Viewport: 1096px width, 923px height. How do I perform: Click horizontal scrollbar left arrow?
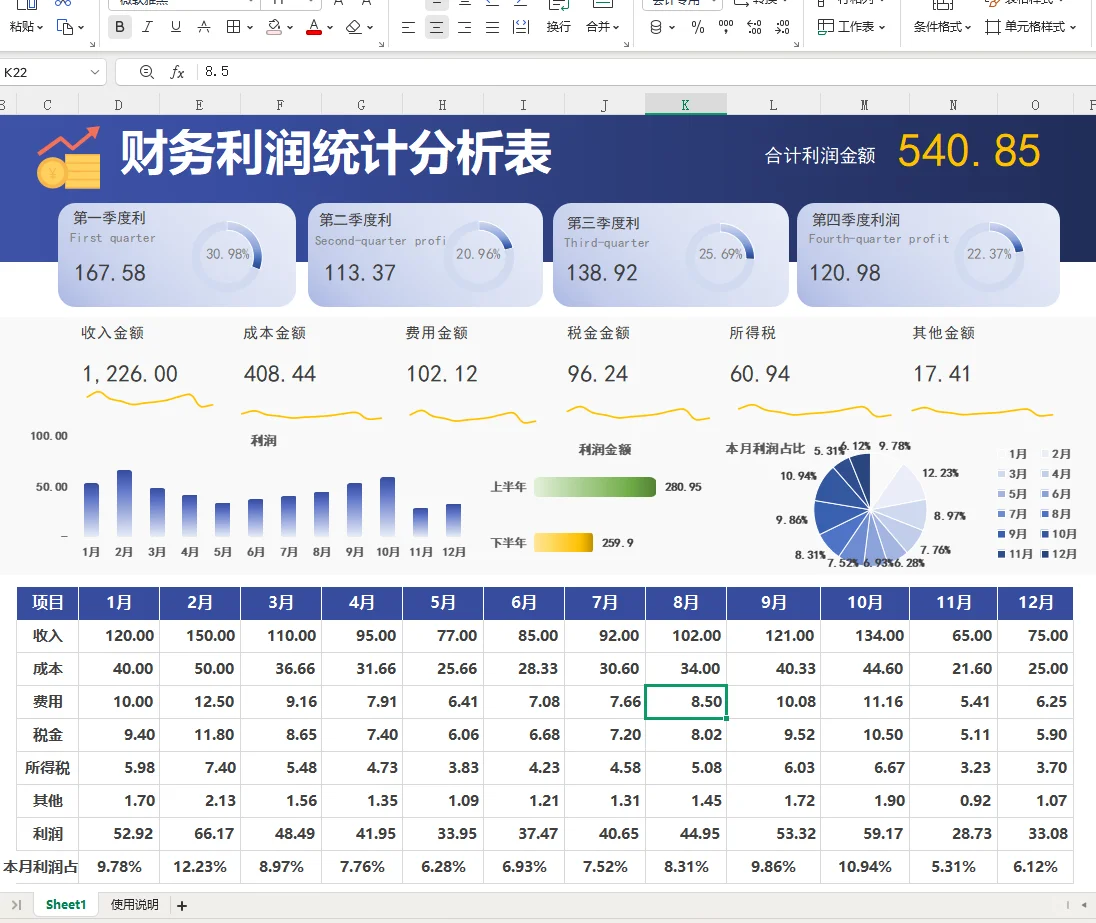[x=1084, y=905]
